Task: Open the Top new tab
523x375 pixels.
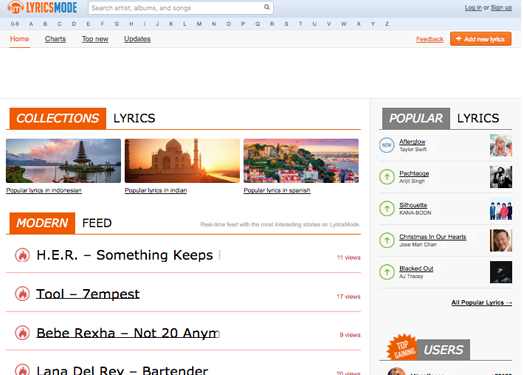Action: point(95,39)
